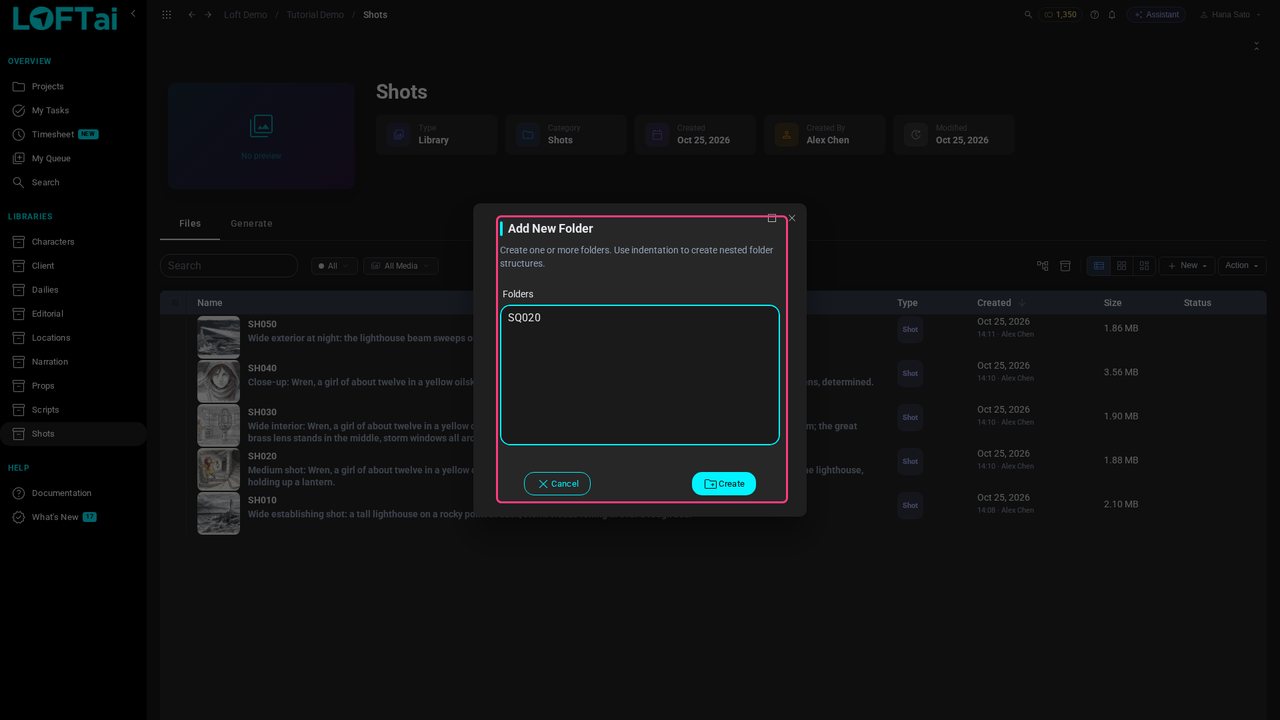The height and width of the screenshot is (720, 1280).
Task: Click the top bar search magnifier icon
Action: coord(1029,15)
